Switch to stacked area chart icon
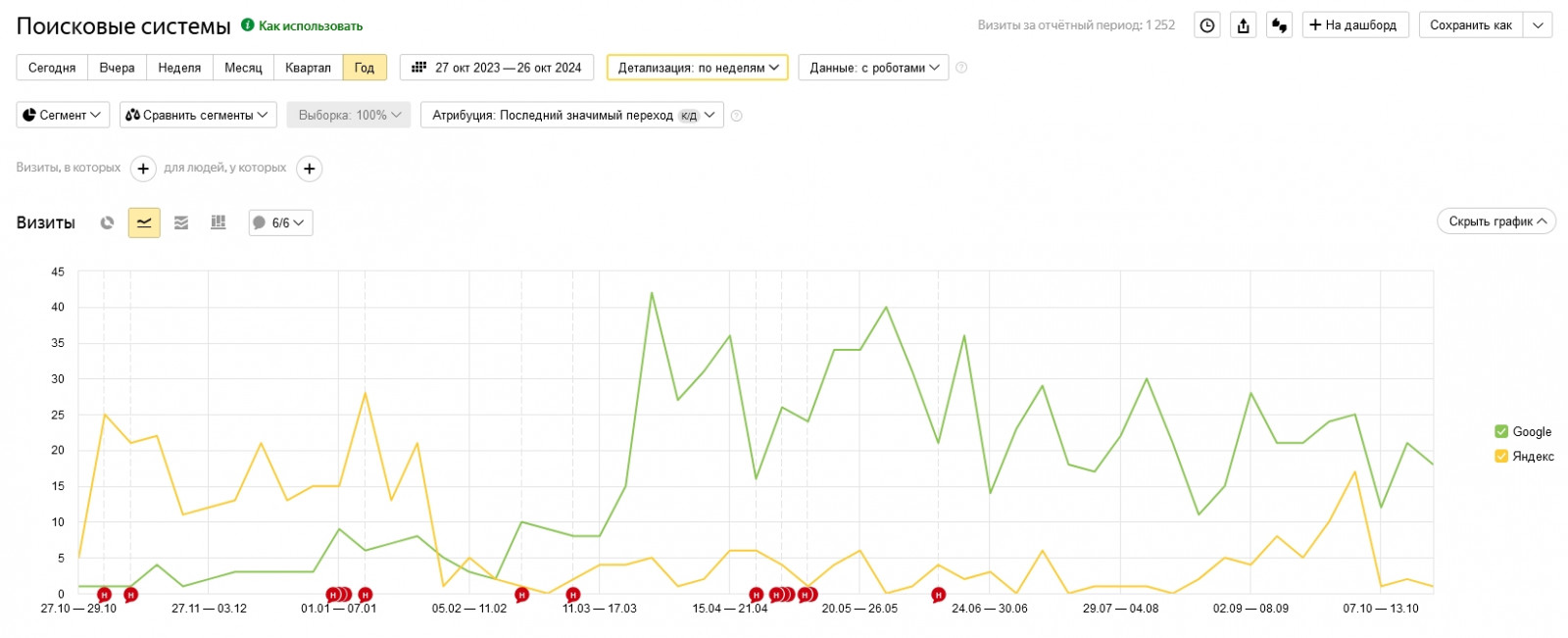Image resolution: width=1568 pixels, height=638 pixels. [x=181, y=222]
